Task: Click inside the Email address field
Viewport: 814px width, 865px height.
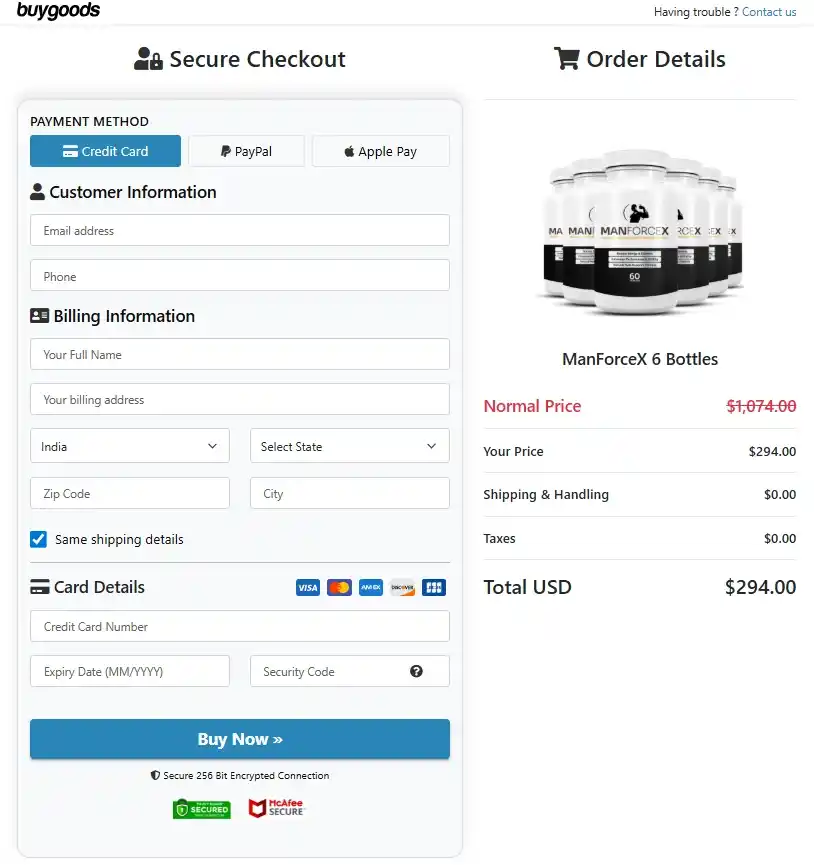Action: pos(240,230)
